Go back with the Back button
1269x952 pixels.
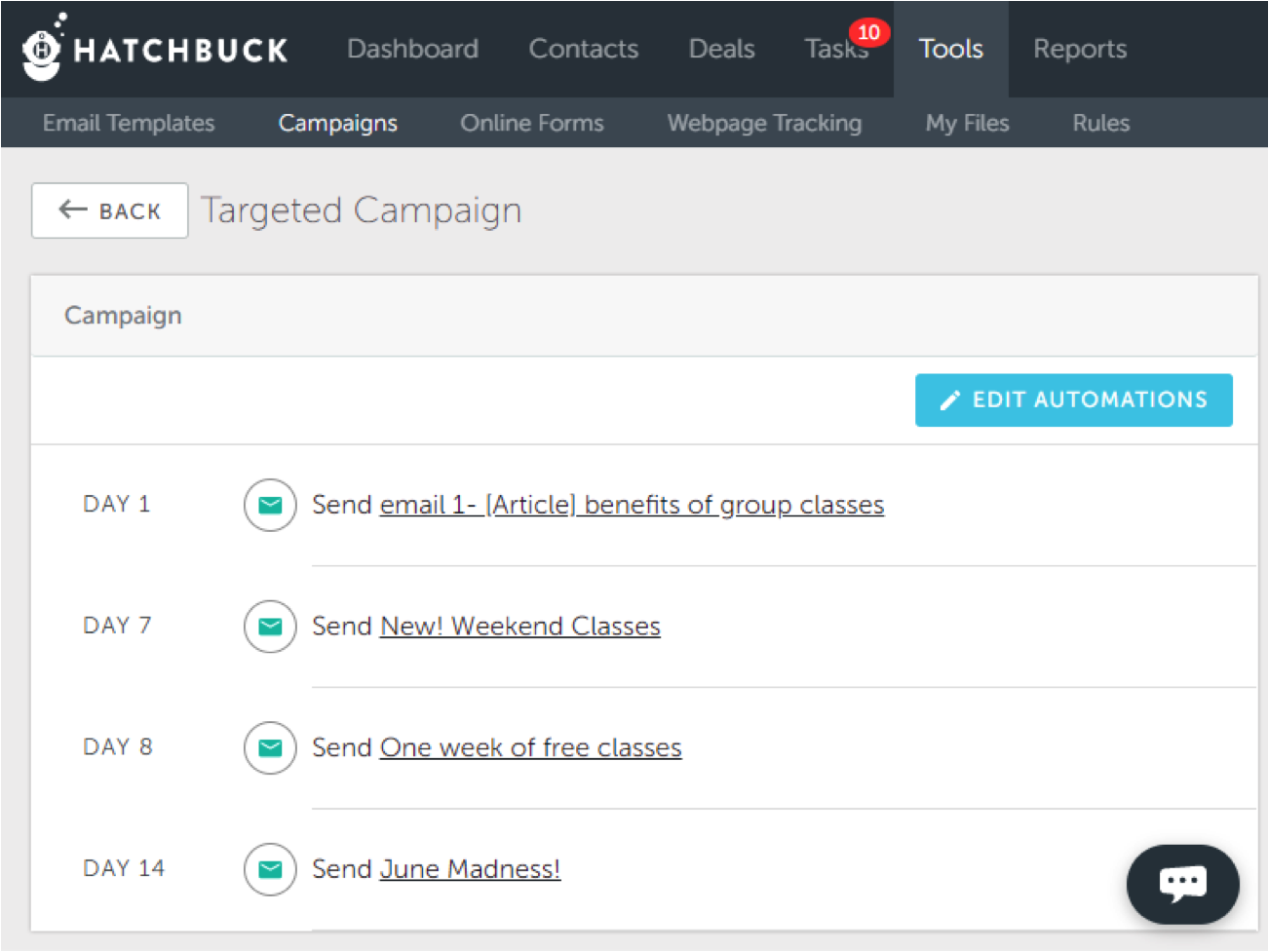pos(109,210)
